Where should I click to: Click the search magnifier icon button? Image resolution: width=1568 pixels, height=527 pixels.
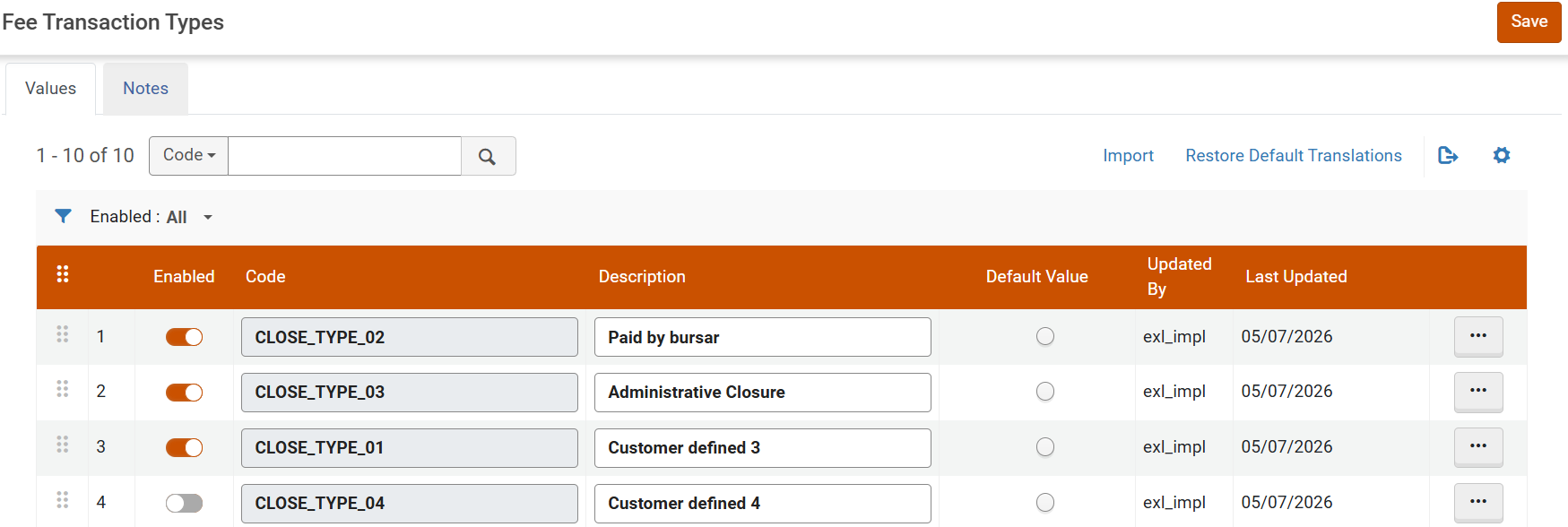[x=488, y=156]
